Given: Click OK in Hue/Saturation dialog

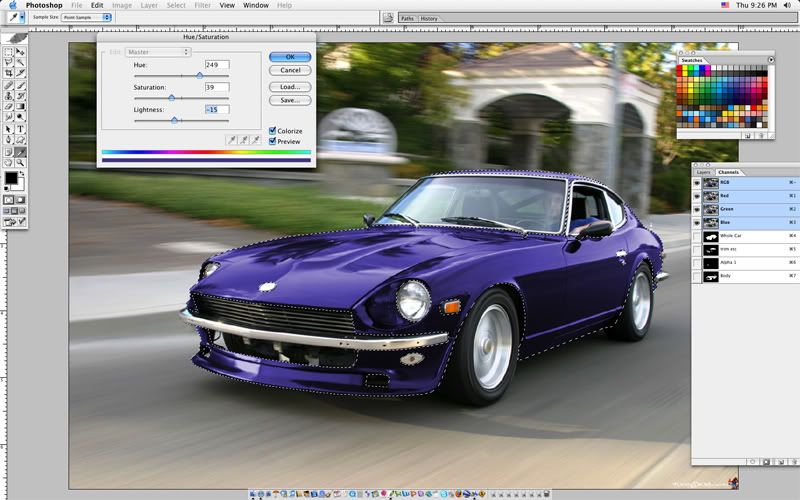Looking at the screenshot, I should pyautogui.click(x=290, y=57).
